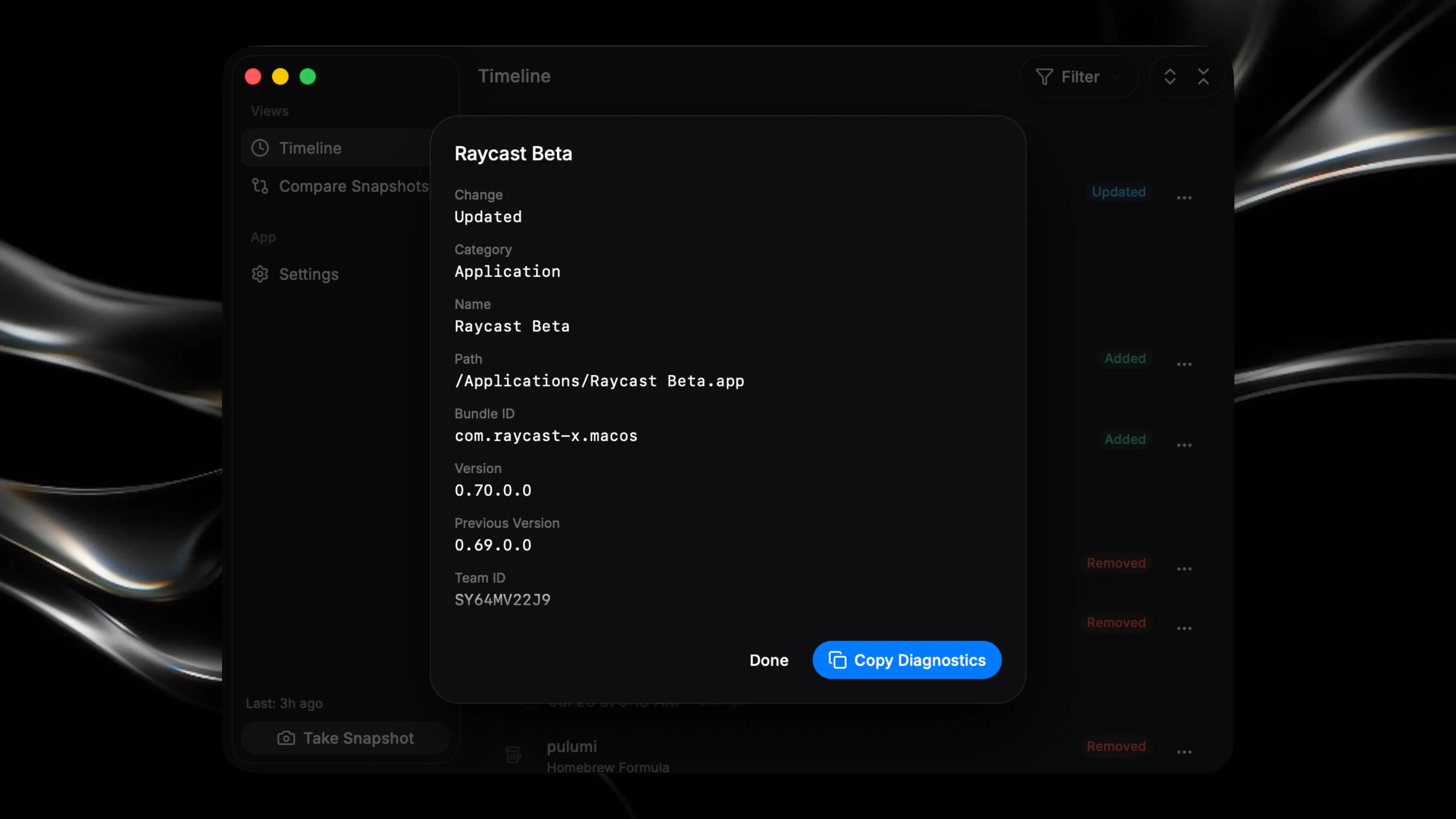Click the yellow minimize window button
Image resolution: width=1456 pixels, height=819 pixels.
(280, 76)
